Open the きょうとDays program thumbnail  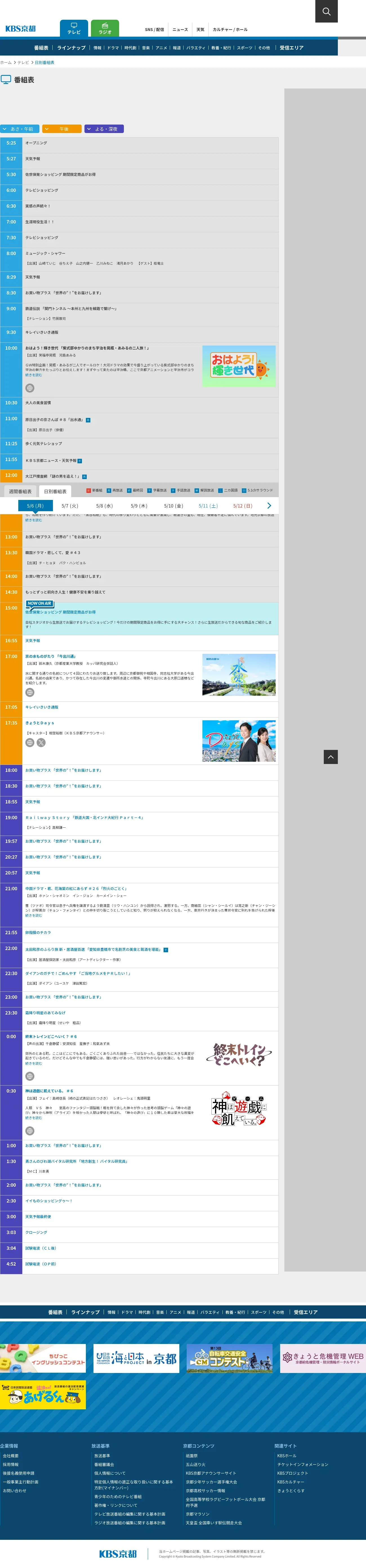click(x=239, y=741)
